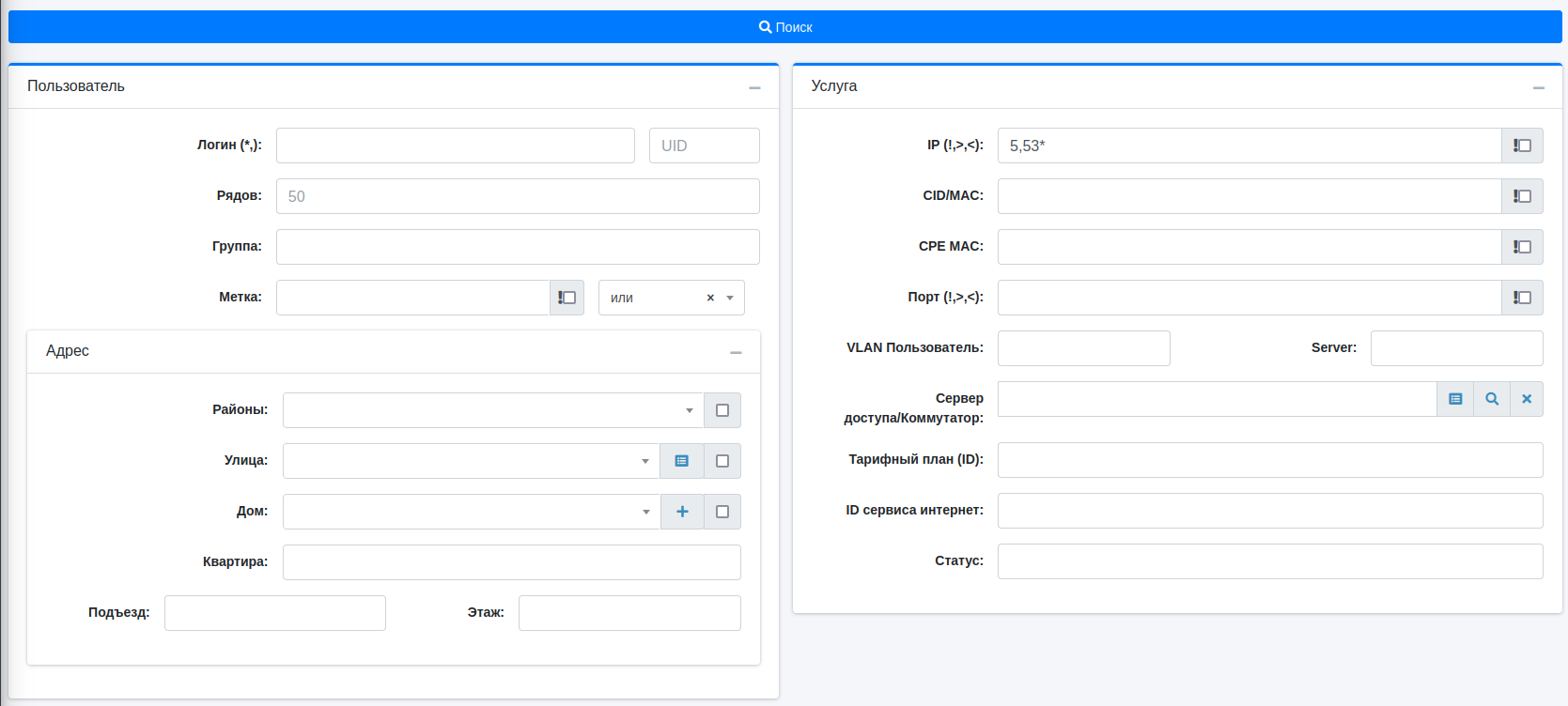Click the empty-value icon beside the Метка field
This screenshot has width=1568, height=706.
567,298
